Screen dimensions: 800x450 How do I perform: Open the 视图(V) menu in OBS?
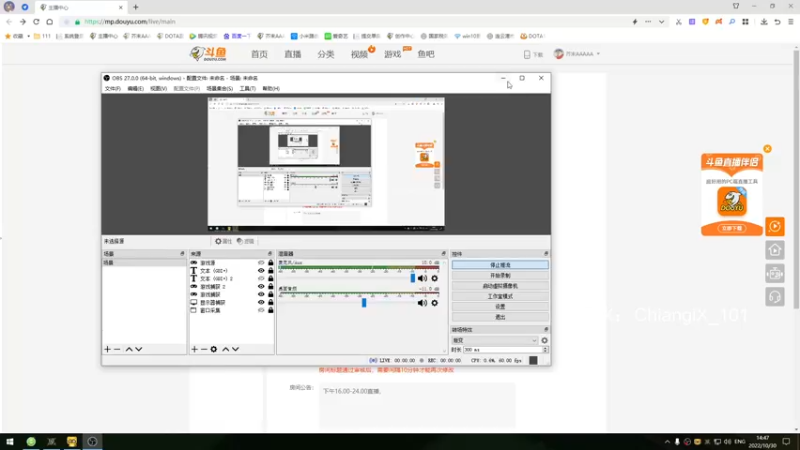coord(158,89)
